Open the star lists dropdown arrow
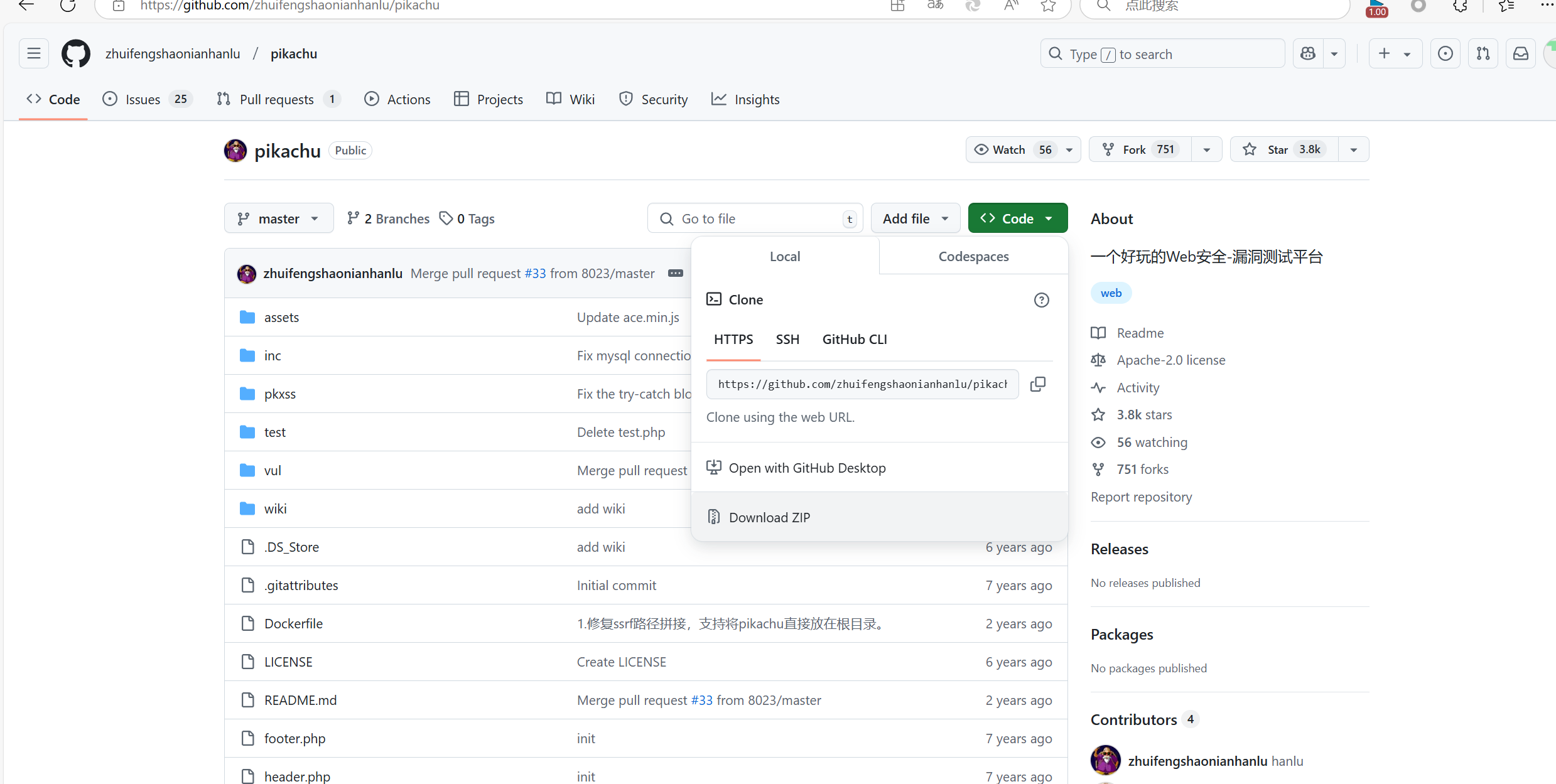Image resolution: width=1556 pixels, height=784 pixels. coord(1353,149)
